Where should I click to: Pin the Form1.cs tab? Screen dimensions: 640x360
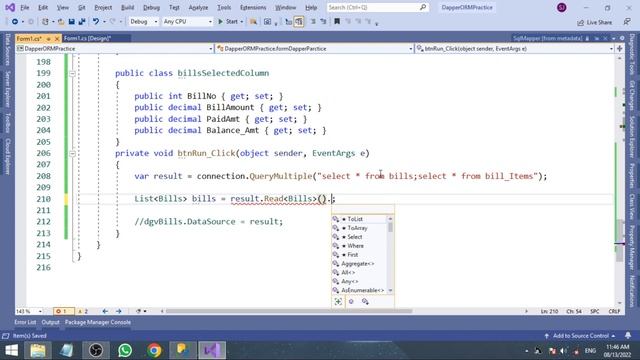[x=48, y=38]
